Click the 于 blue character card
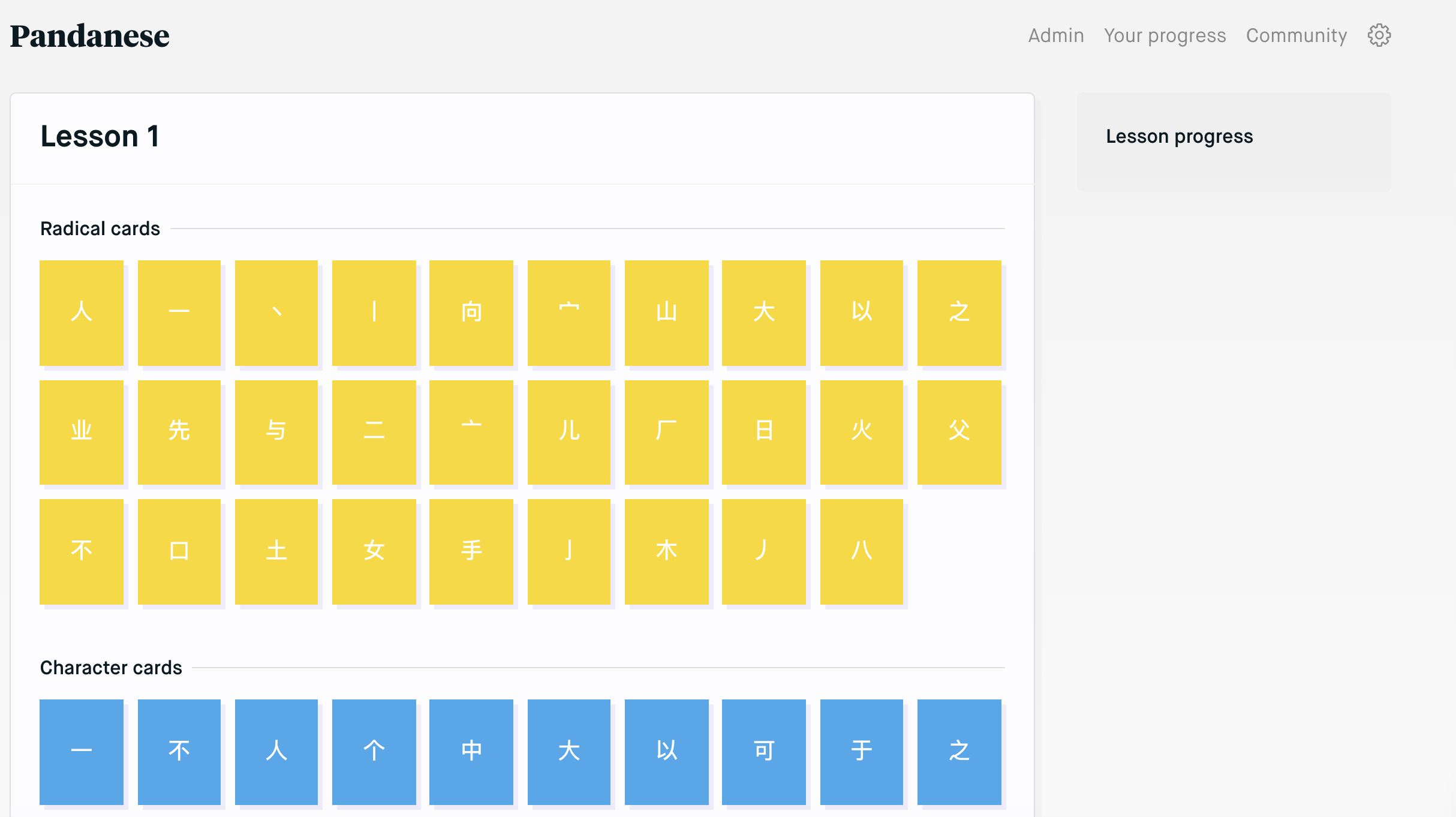The width and height of the screenshot is (1456, 817). (861, 751)
